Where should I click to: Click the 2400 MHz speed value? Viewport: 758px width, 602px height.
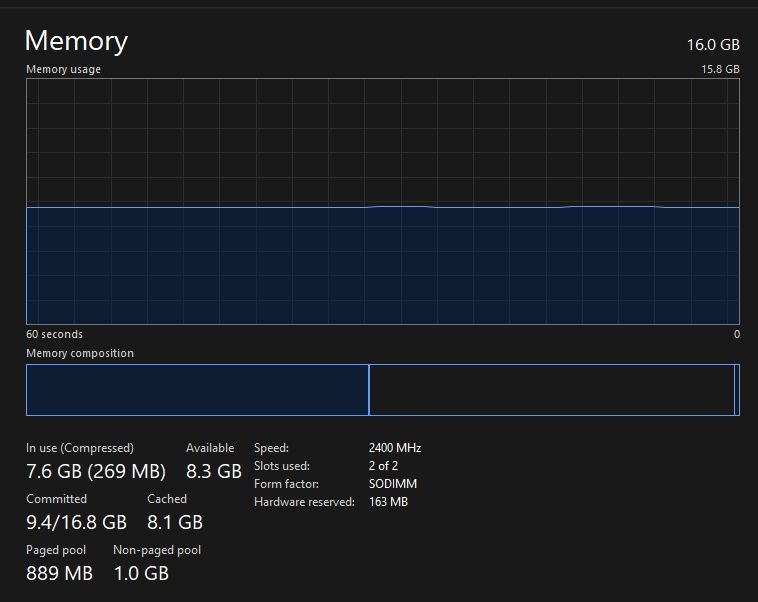coord(395,448)
